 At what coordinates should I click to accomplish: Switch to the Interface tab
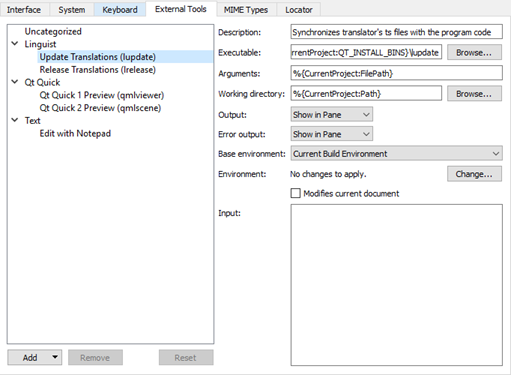pyautogui.click(x=24, y=10)
